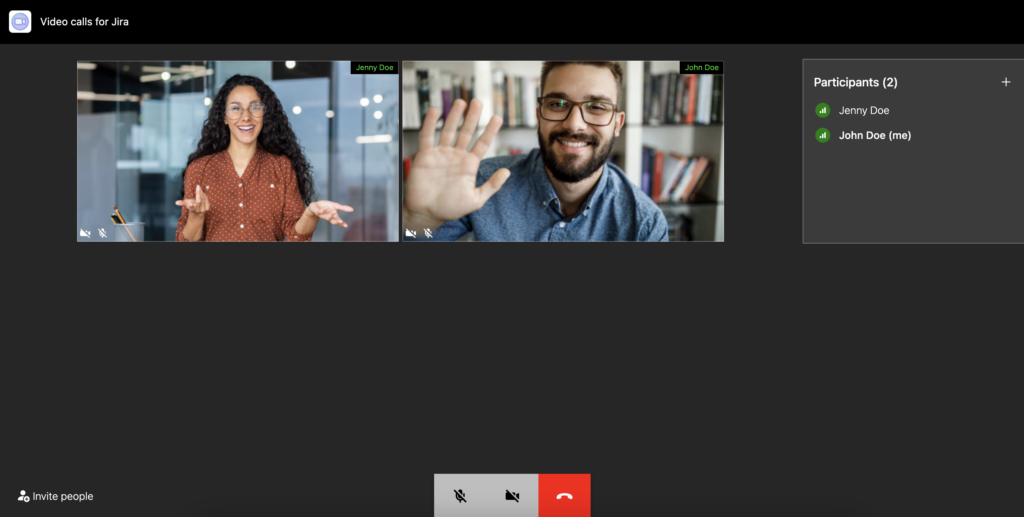The width and height of the screenshot is (1024, 517).
Task: Toggle the microphone mute button in call controls
Action: coord(460,495)
